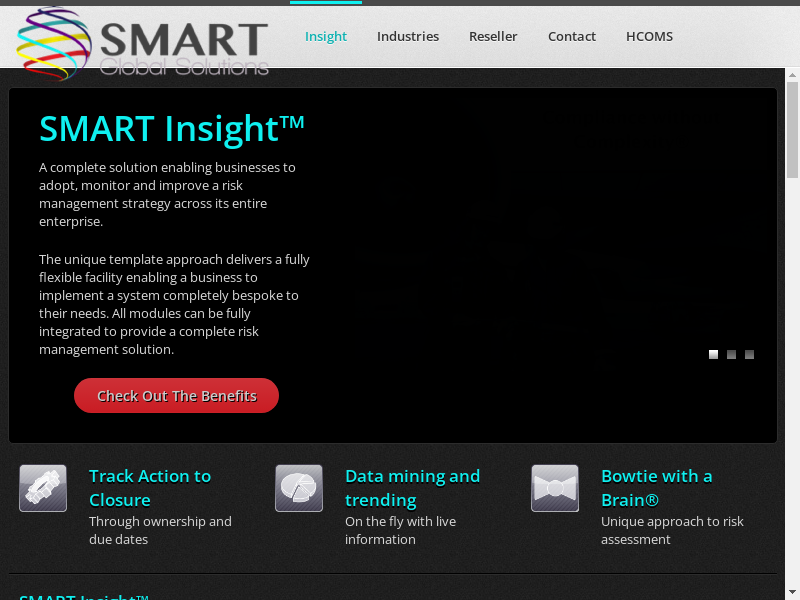Click the SMART Global Solutions logo
The image size is (800, 600).
pyautogui.click(x=143, y=43)
